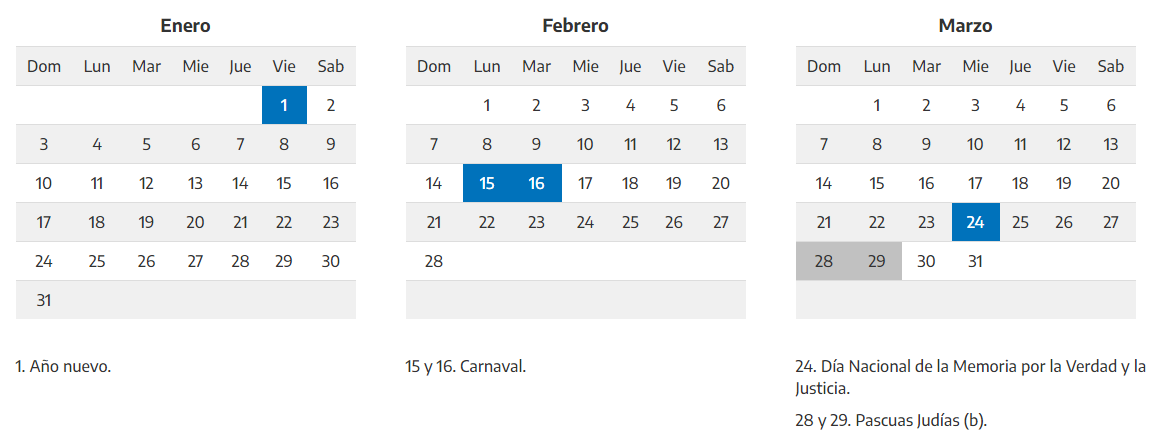This screenshot has height=435, width=1161.
Task: Click the '15 y 16. Carnaval' note
Action: (x=465, y=366)
